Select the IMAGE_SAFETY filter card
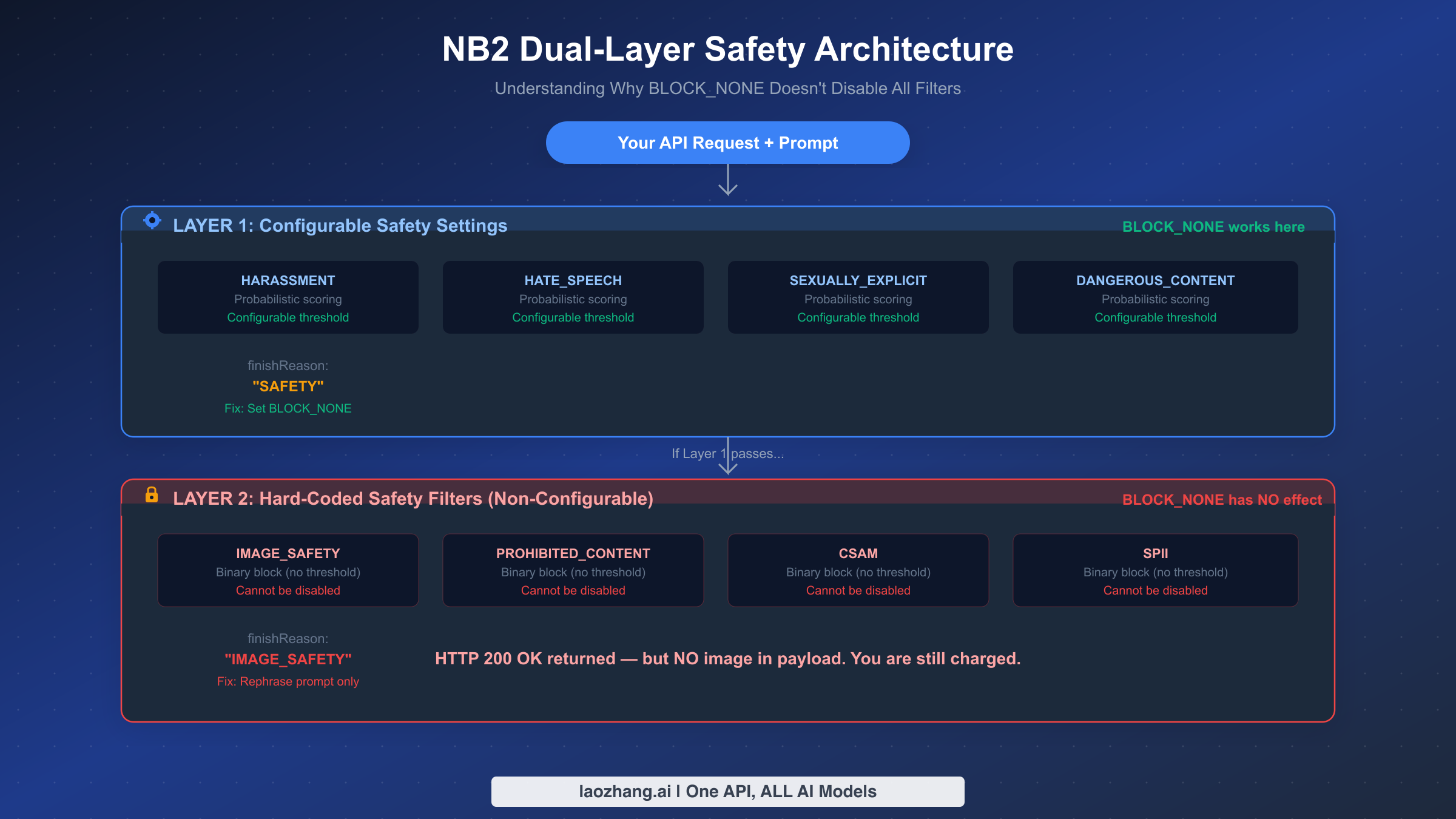Screen dimensions: 1456x819 coord(288,570)
